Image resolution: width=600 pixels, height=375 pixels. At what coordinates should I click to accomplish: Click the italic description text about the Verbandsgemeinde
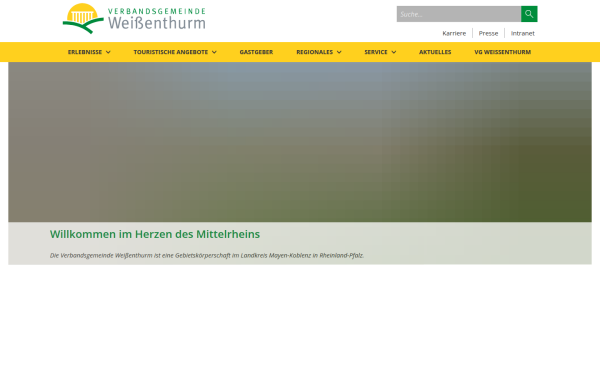click(x=207, y=255)
